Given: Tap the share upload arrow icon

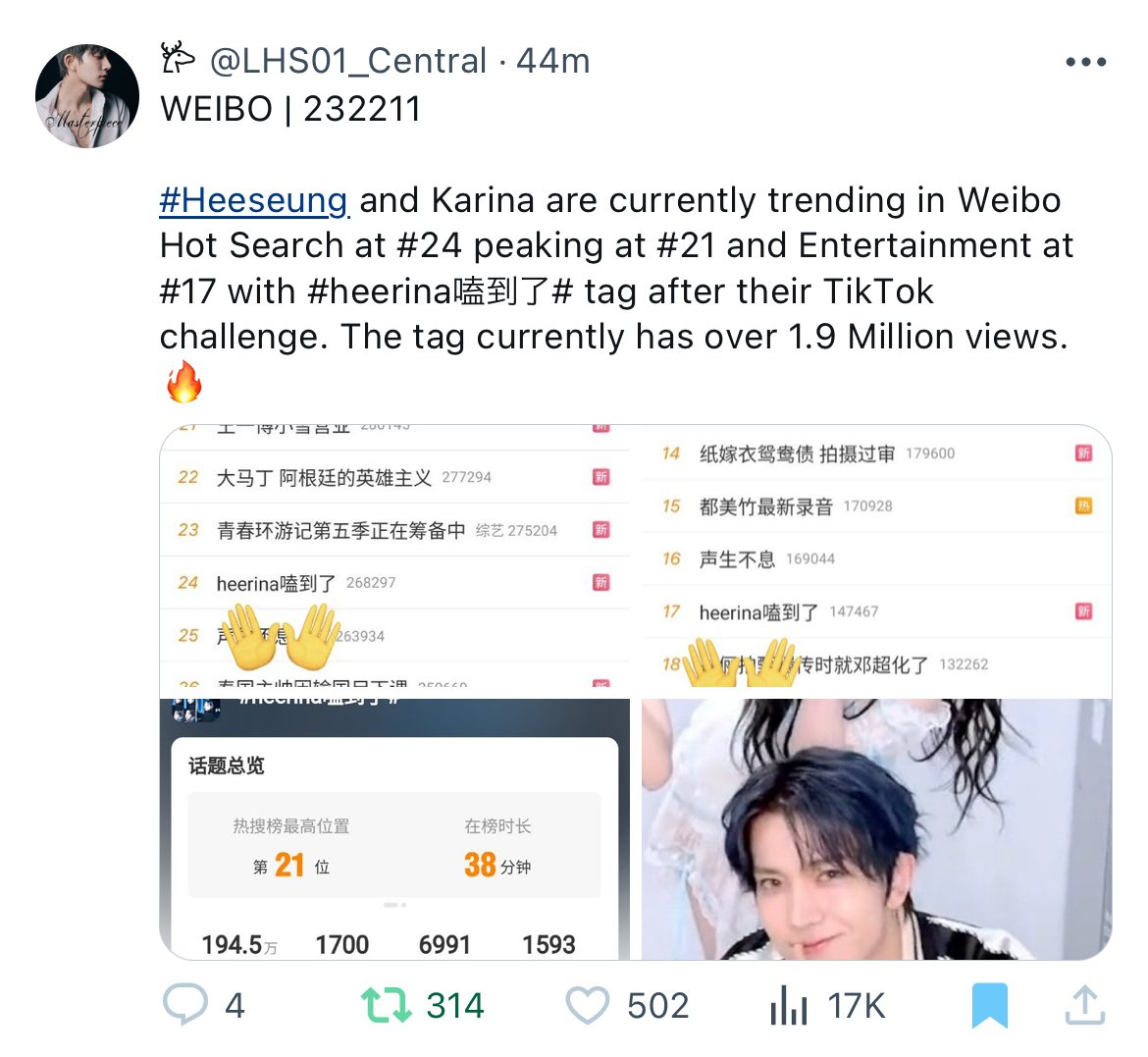Looking at the screenshot, I should pyautogui.click(x=1084, y=1005).
